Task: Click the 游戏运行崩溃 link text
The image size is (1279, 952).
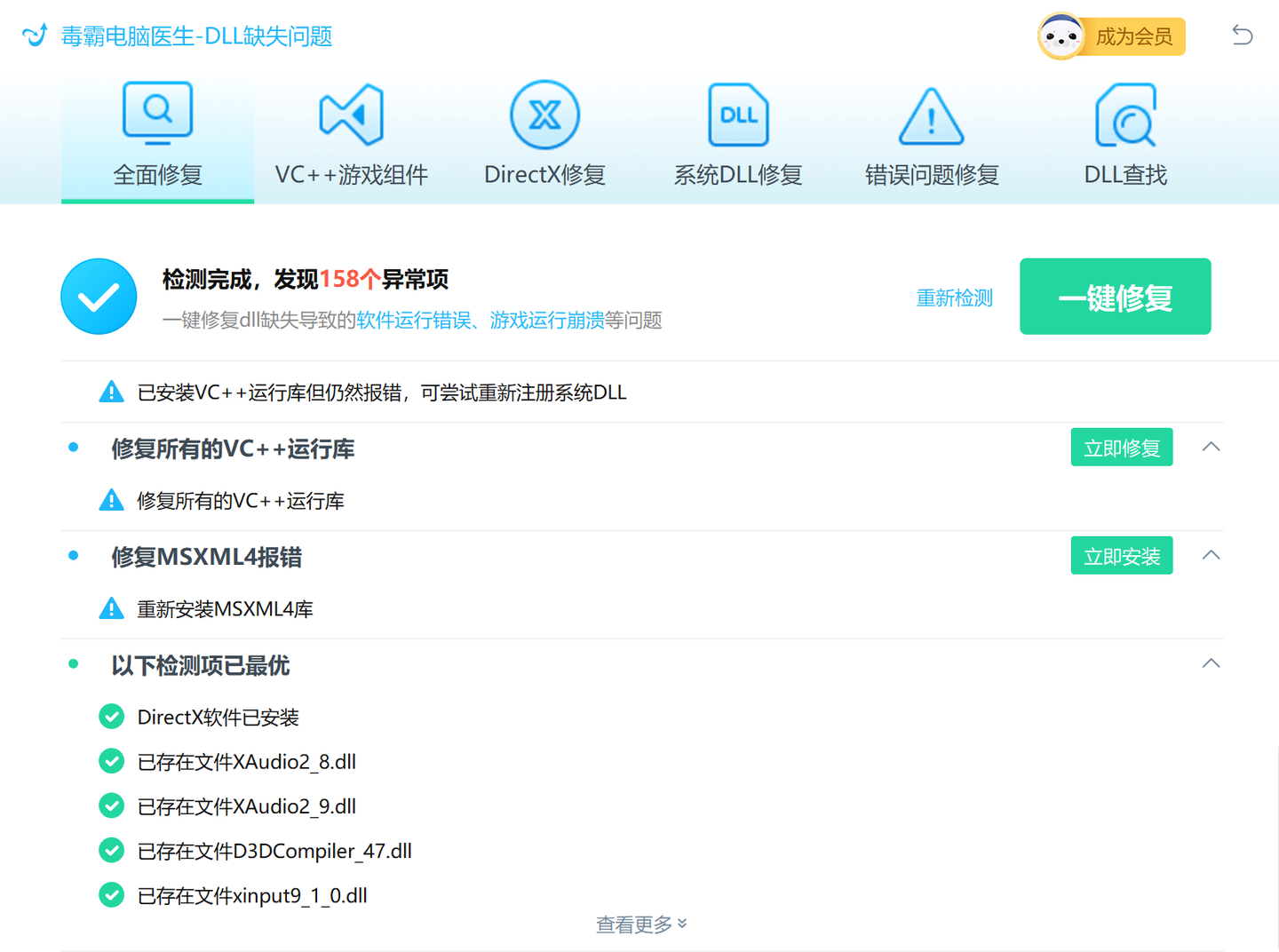Action: point(547,321)
